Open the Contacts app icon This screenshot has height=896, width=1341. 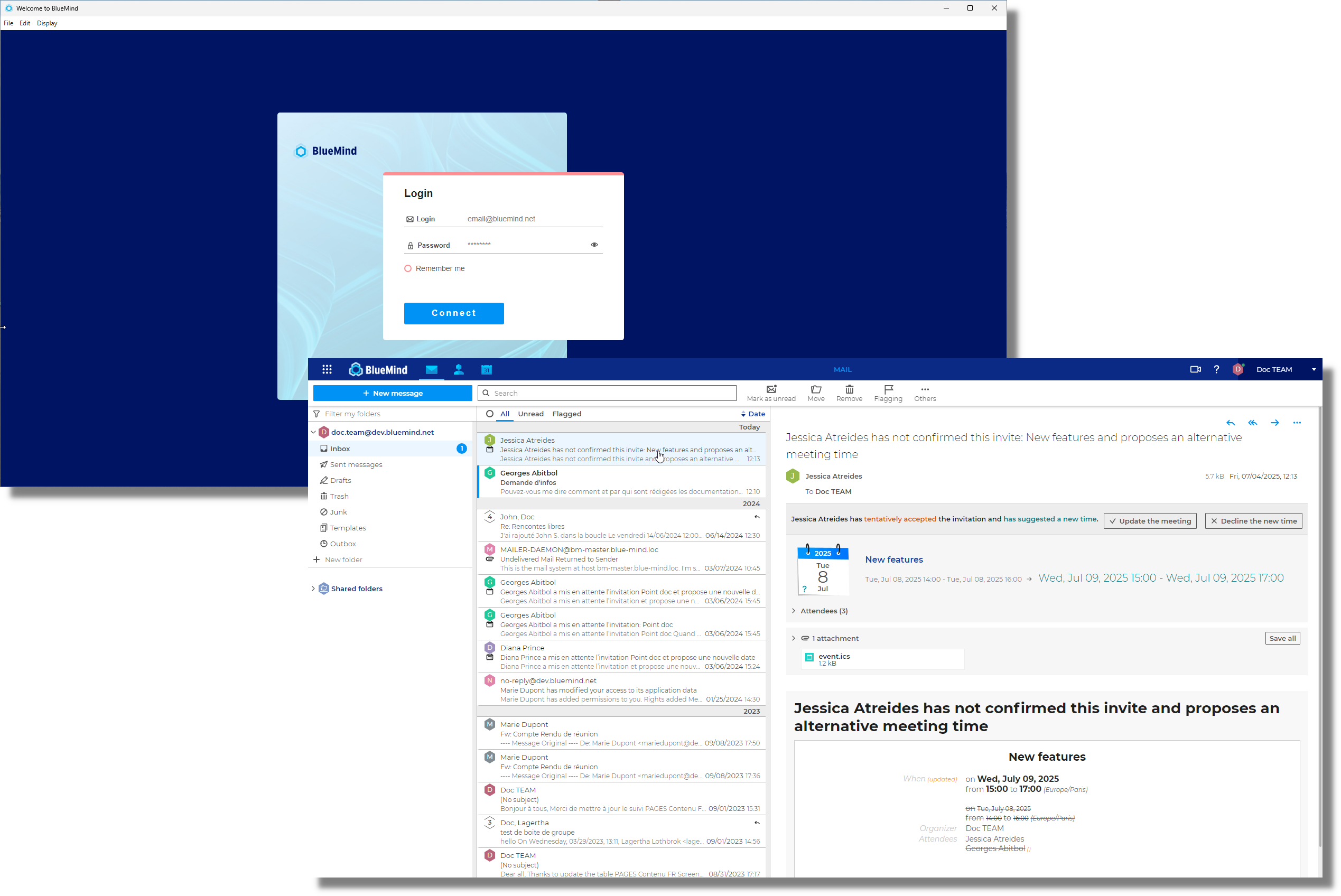pos(458,370)
